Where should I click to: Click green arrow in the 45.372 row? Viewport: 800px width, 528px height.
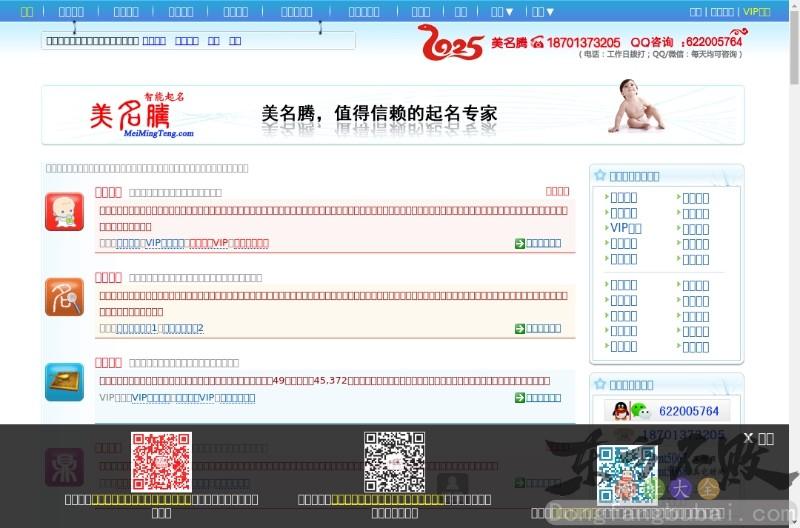pos(520,398)
